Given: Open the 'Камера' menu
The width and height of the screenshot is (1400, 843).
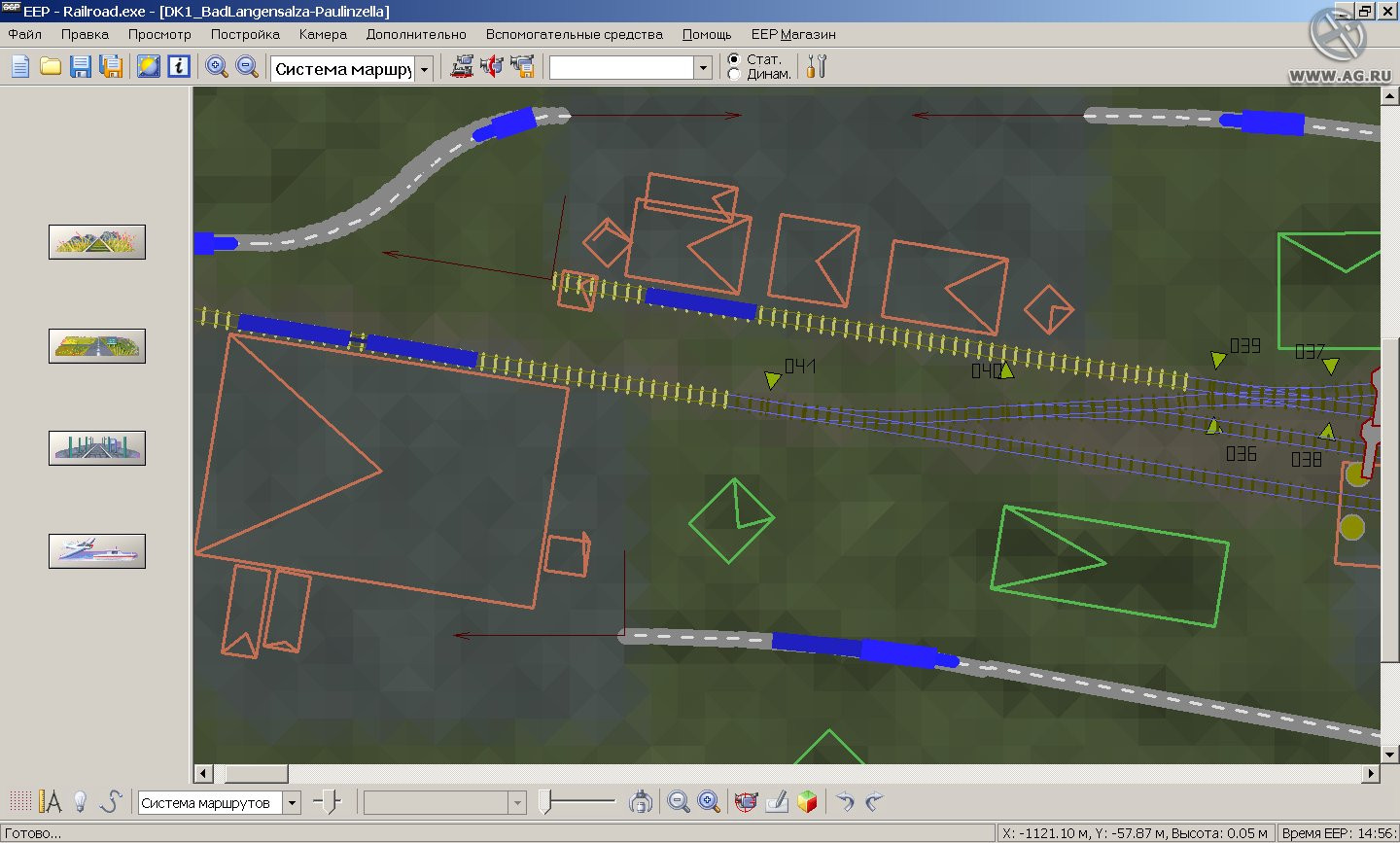Looking at the screenshot, I should pyautogui.click(x=323, y=34).
